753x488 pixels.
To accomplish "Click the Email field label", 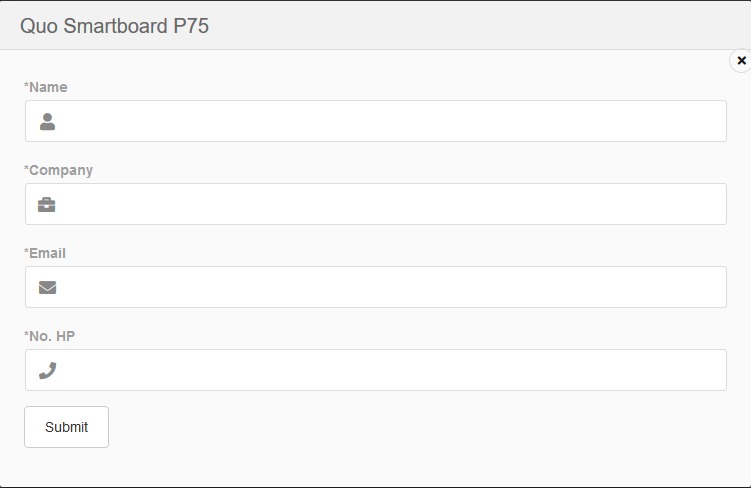I will (x=47, y=253).
